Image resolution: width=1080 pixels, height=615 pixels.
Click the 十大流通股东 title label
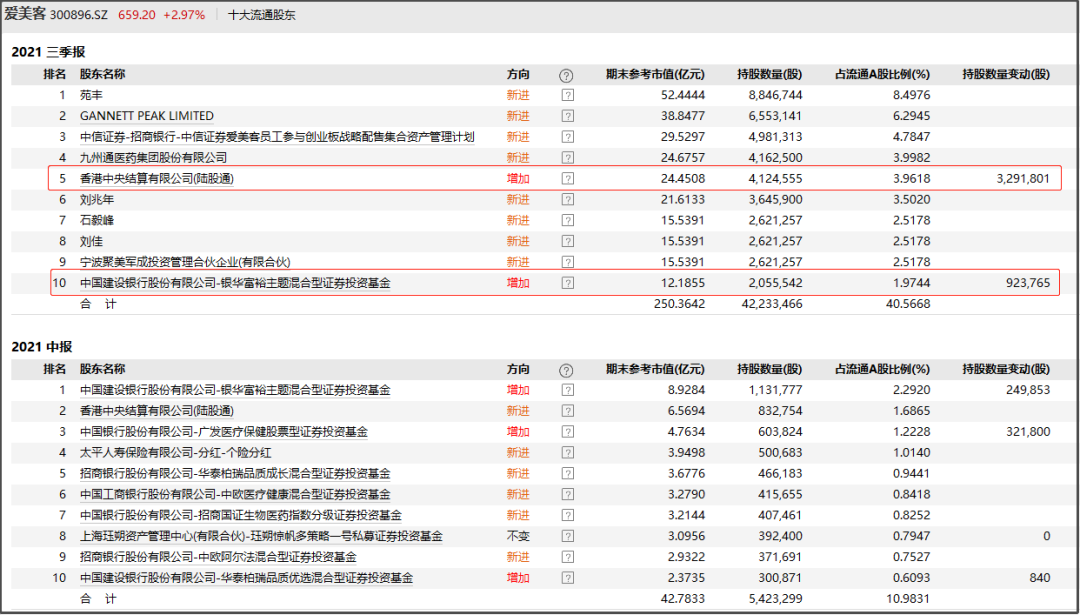click(x=262, y=15)
